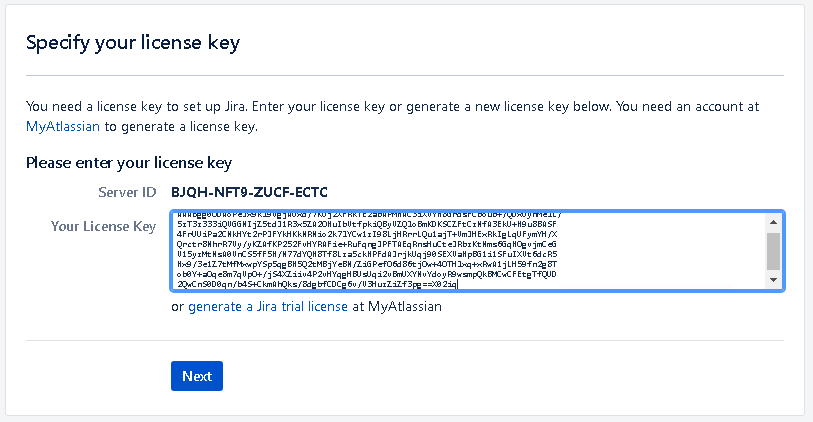Click the "at MyAtlassian" text below the field
Image resolution: width=813 pixels, height=422 pixels.
coord(397,307)
